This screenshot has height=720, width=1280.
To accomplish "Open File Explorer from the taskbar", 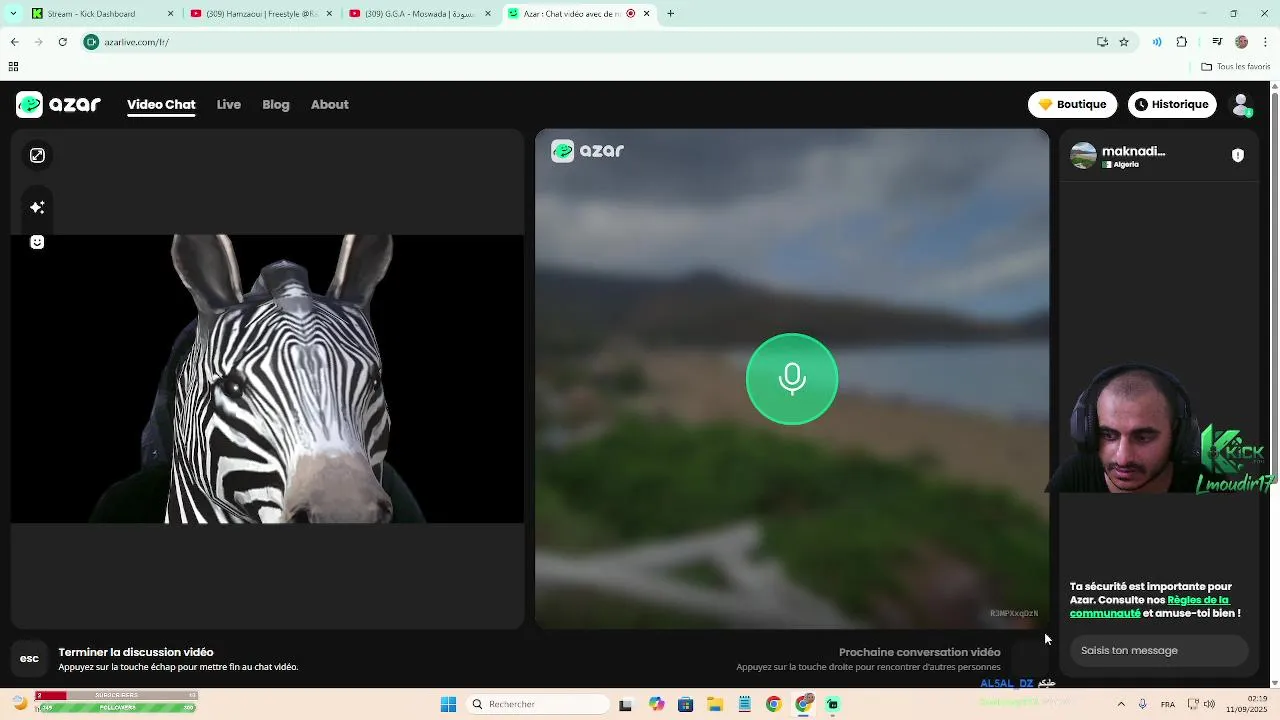I will (715, 704).
